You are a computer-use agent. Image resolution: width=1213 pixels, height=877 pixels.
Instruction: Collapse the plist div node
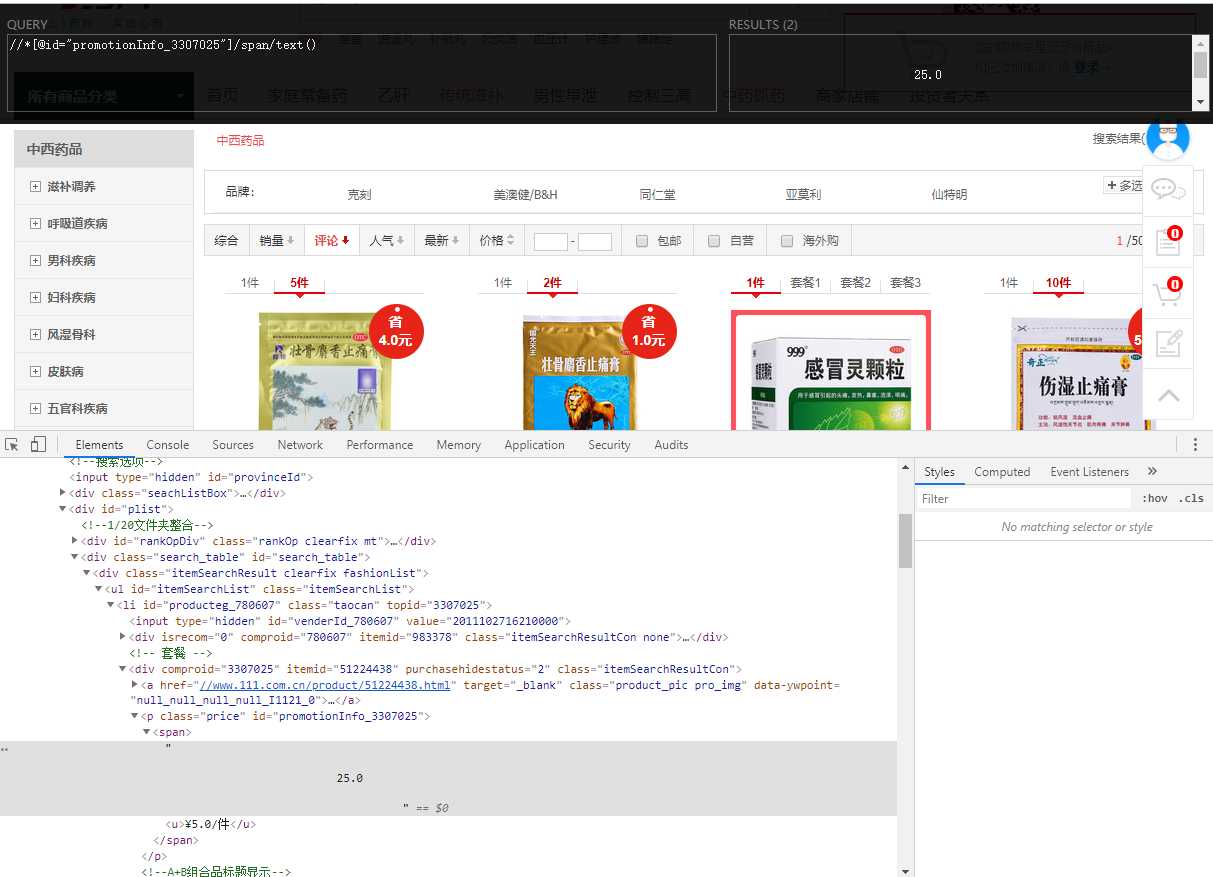pos(63,509)
